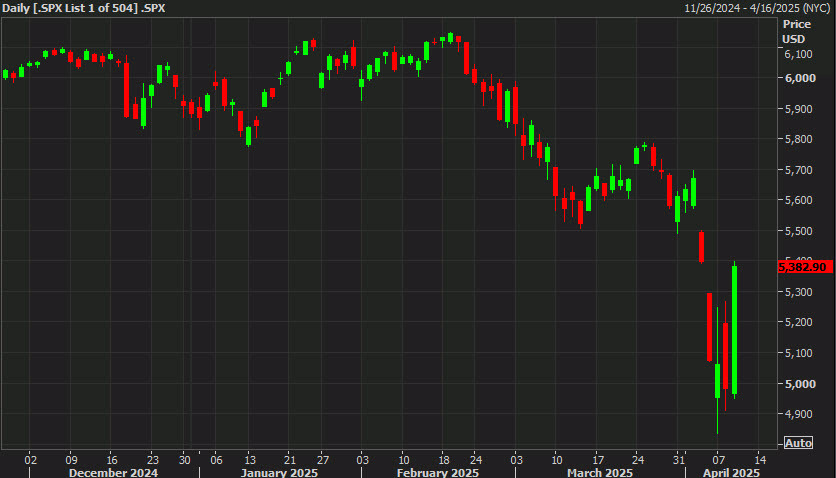Click the February 2025 month label

(438, 473)
